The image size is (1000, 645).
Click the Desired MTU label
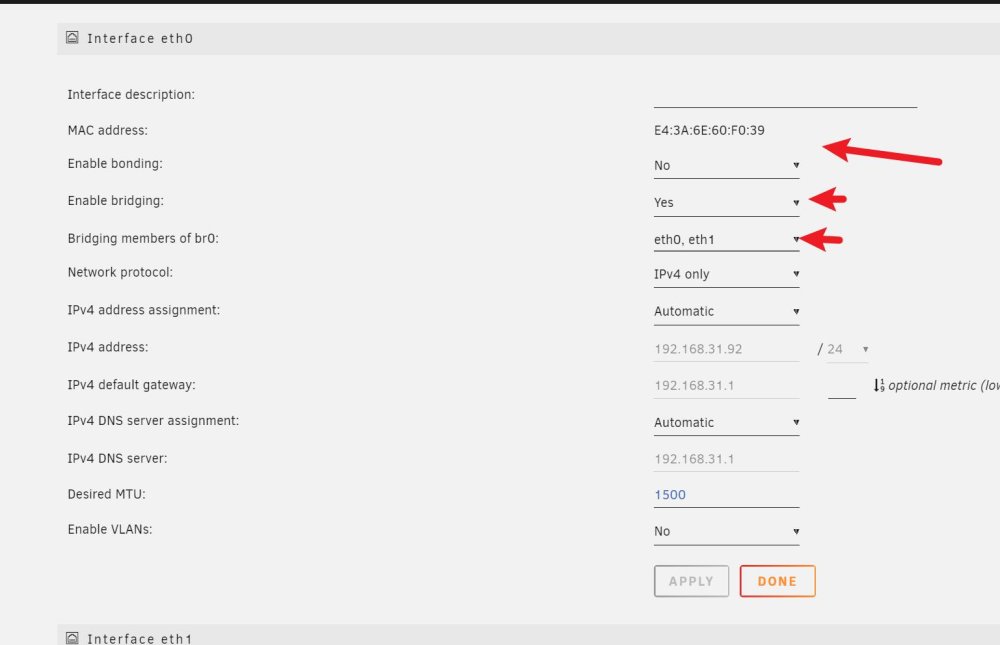(x=107, y=494)
